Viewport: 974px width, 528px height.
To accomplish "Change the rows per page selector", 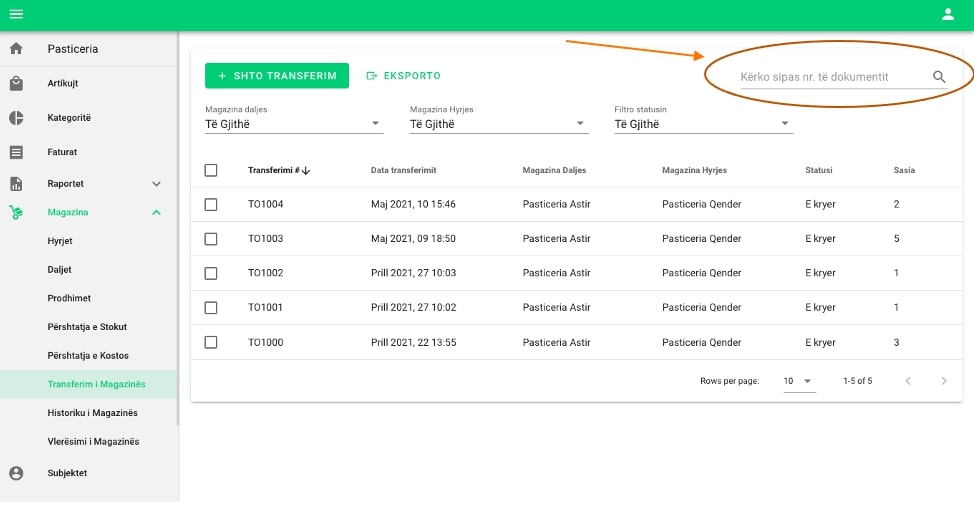I will 798,381.
